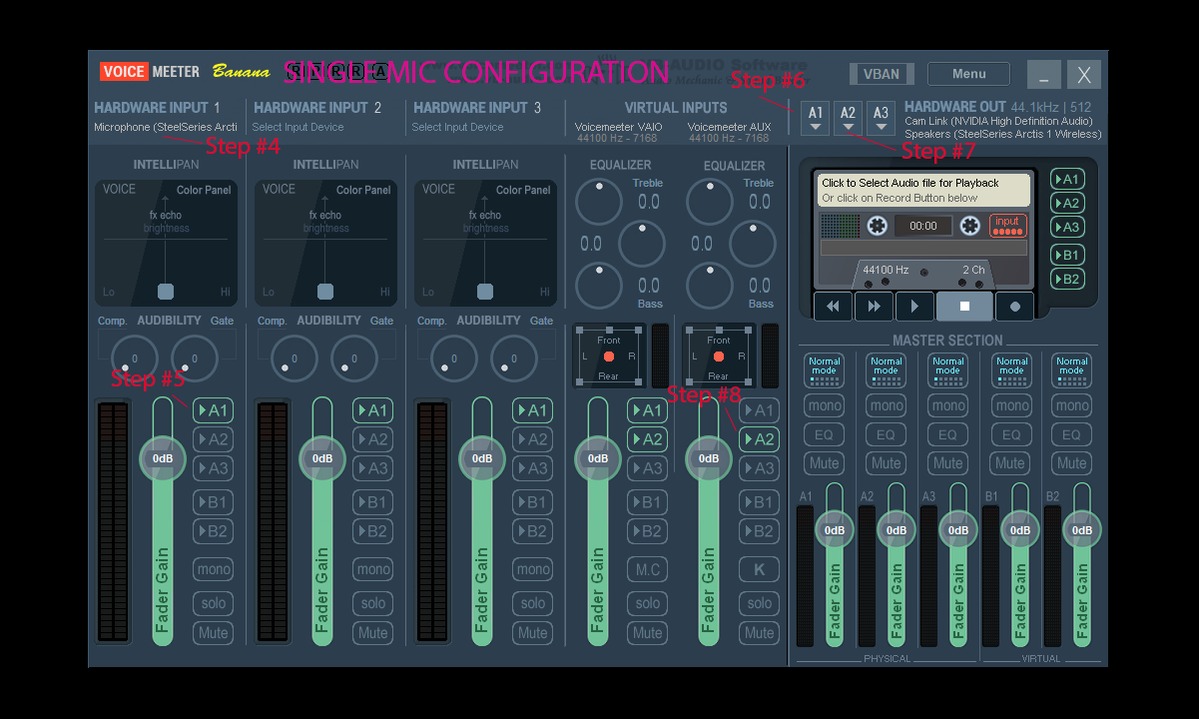Click the Voicemeeter AUX front/rear panner dot
Viewport: 1199px width, 719px height.
[x=719, y=356]
